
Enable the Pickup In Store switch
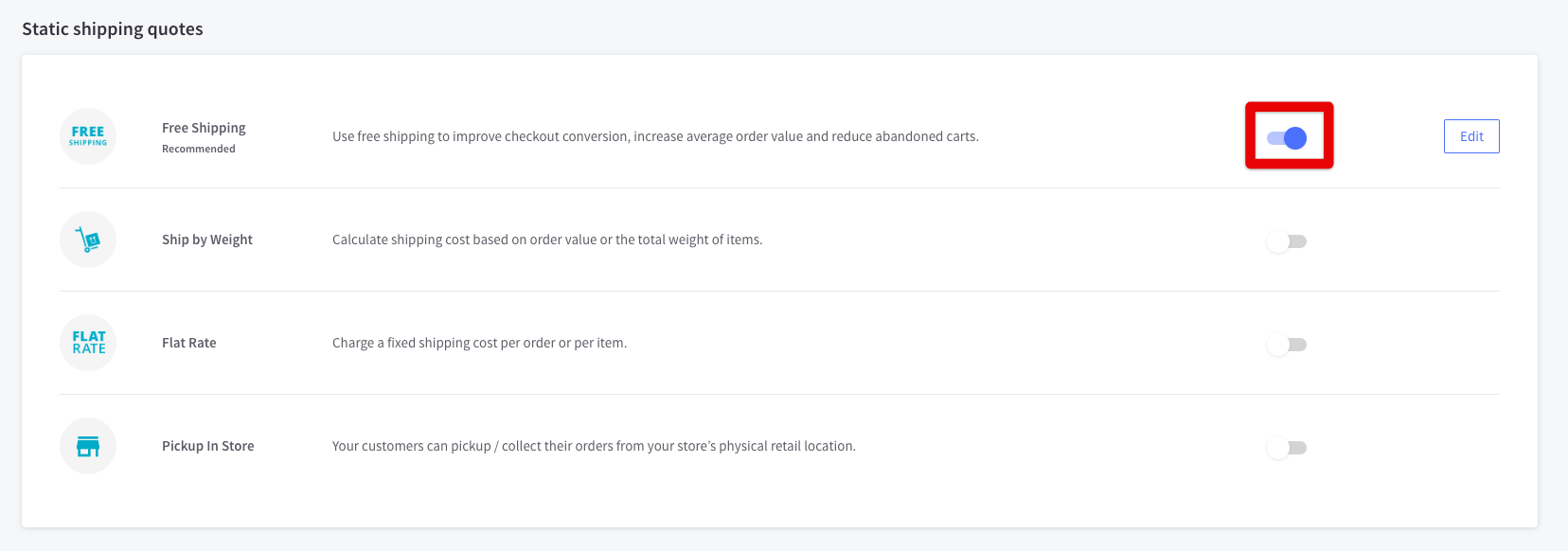coord(1287,448)
